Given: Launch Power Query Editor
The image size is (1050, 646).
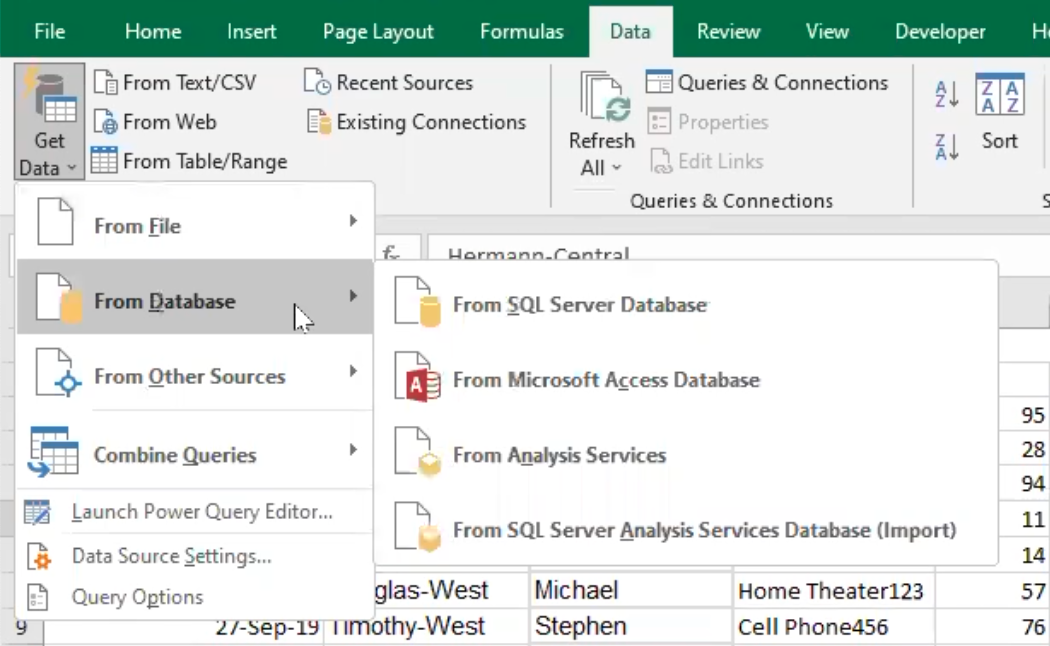Looking at the screenshot, I should point(201,513).
